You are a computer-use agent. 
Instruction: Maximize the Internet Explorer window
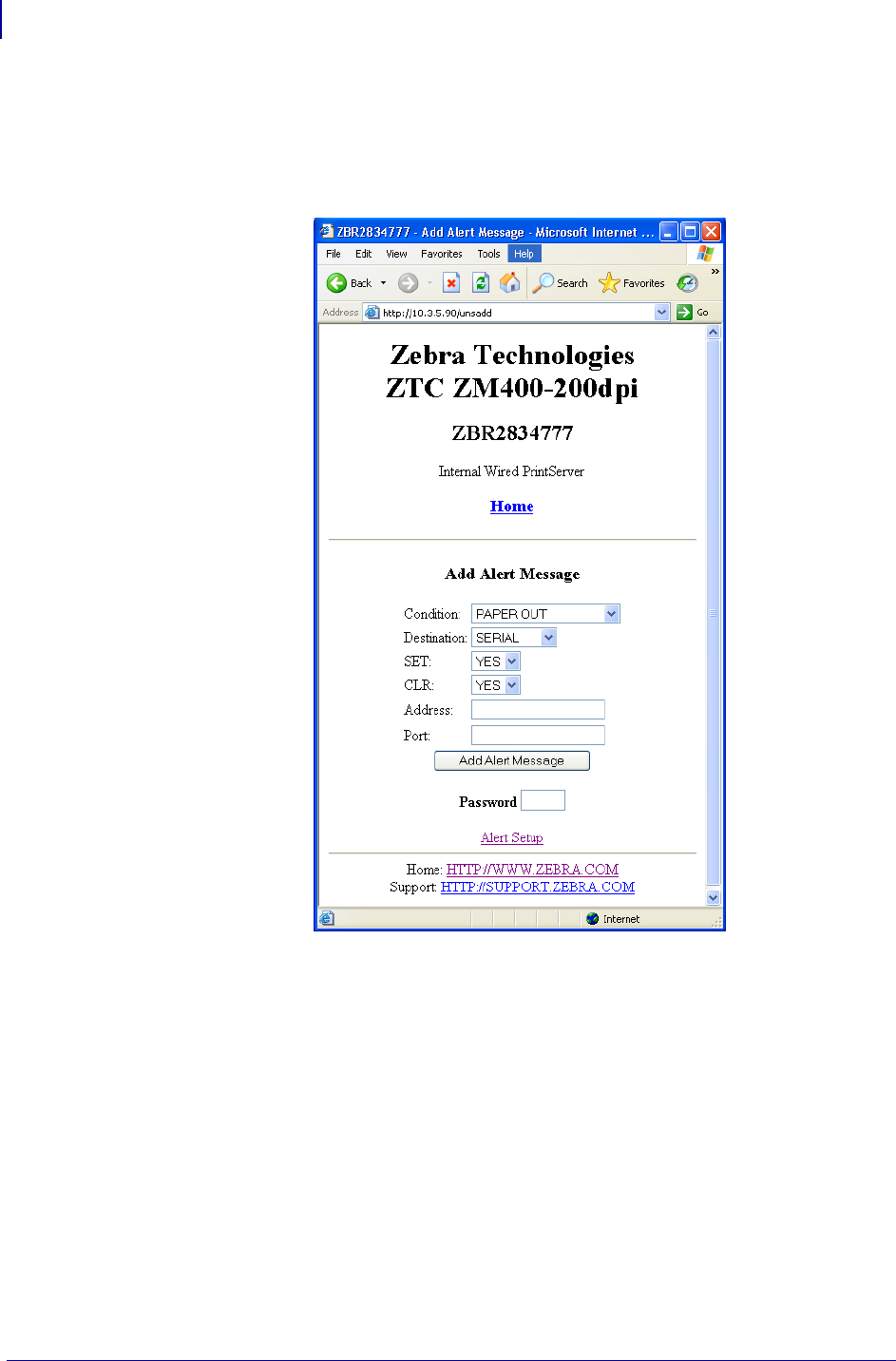tap(690, 231)
